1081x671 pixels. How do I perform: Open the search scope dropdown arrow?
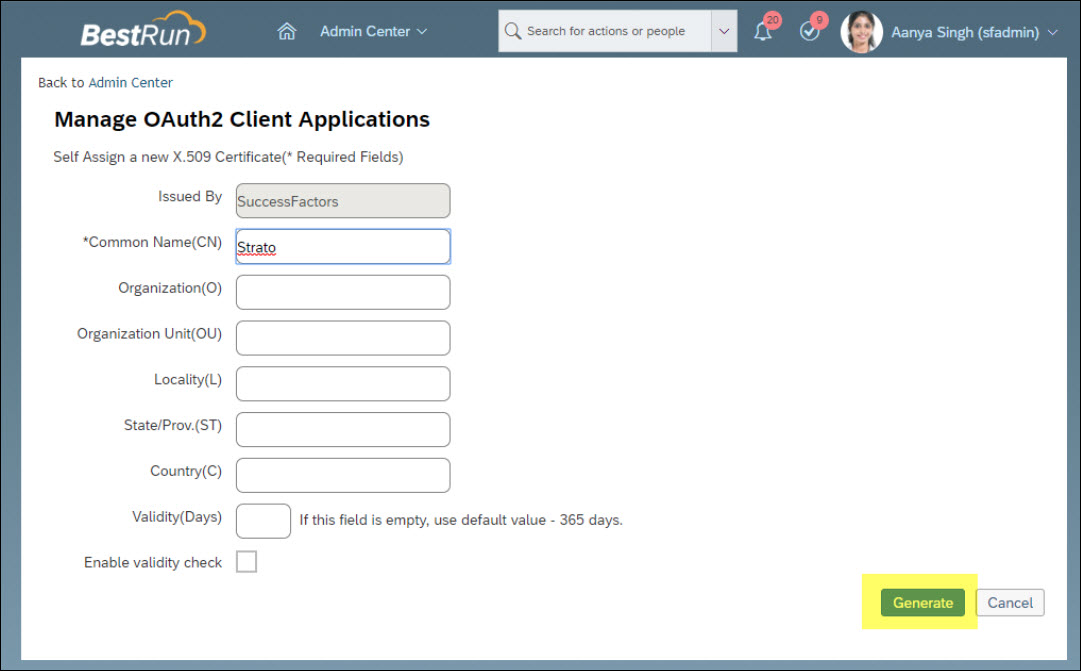pos(724,31)
